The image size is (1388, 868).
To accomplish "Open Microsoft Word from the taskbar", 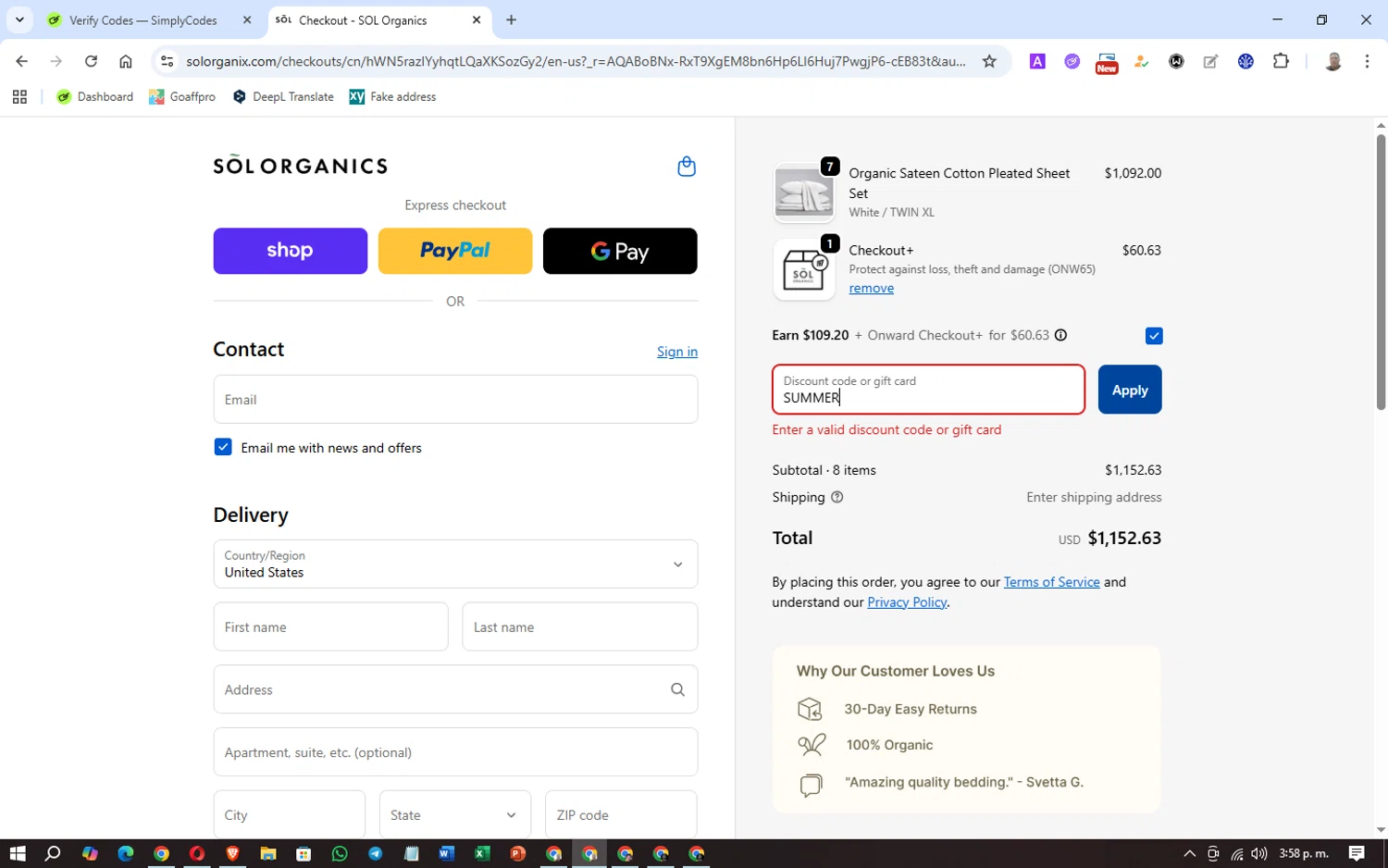I will [x=446, y=853].
